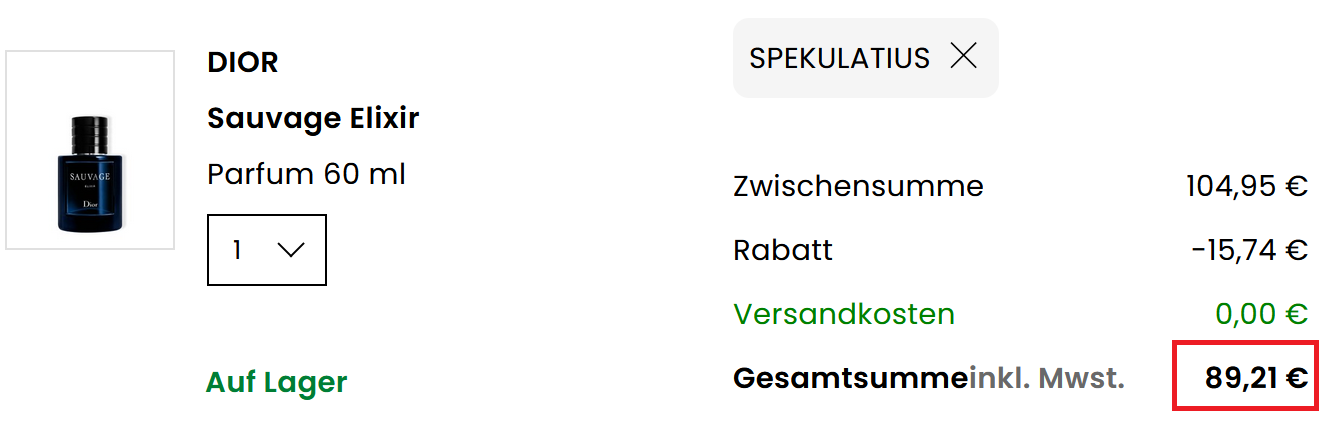The width and height of the screenshot is (1323, 433).
Task: Click the Parfum 60 ml variant text
Action: [306, 174]
